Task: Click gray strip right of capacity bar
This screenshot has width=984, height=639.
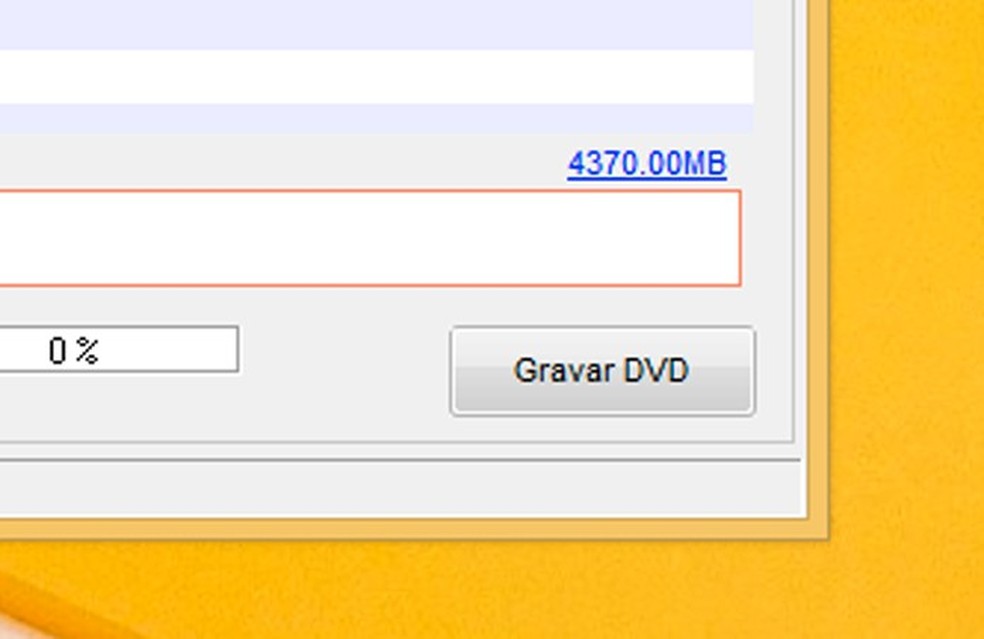Action: pyautogui.click(x=766, y=238)
